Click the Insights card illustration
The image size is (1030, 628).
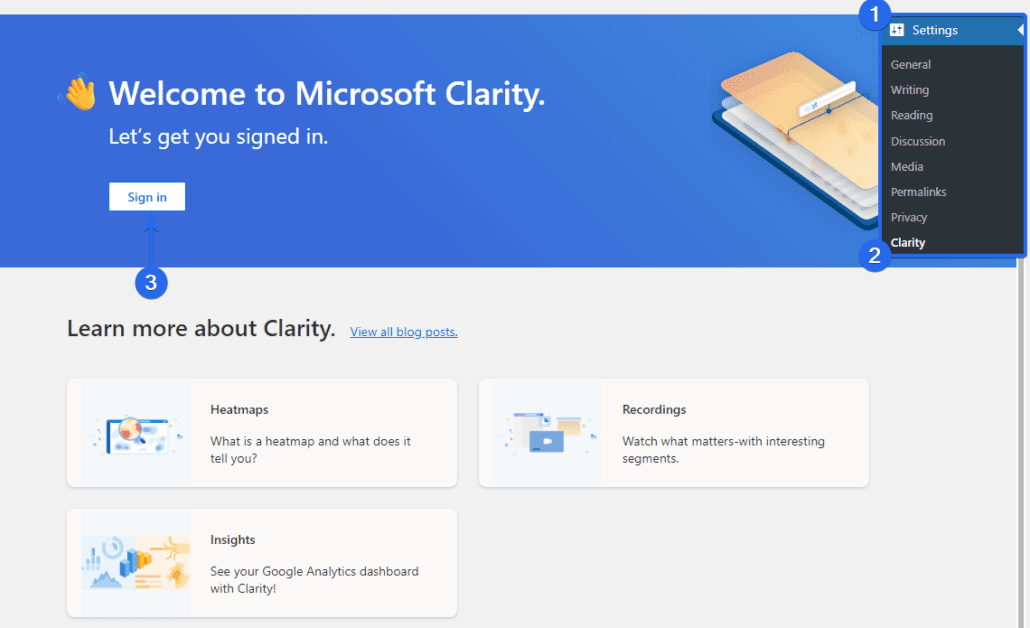(135, 563)
